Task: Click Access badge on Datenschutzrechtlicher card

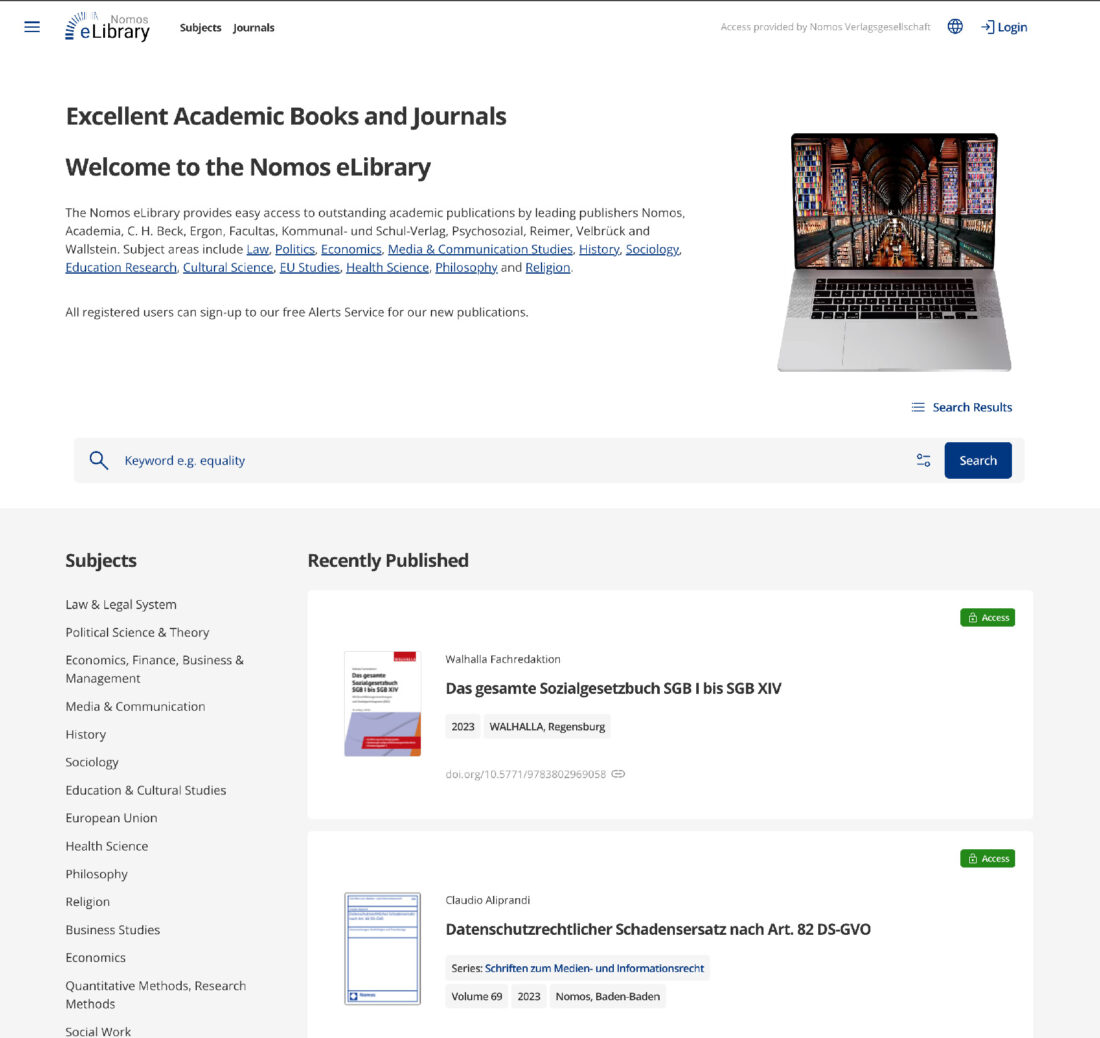Action: [x=987, y=858]
